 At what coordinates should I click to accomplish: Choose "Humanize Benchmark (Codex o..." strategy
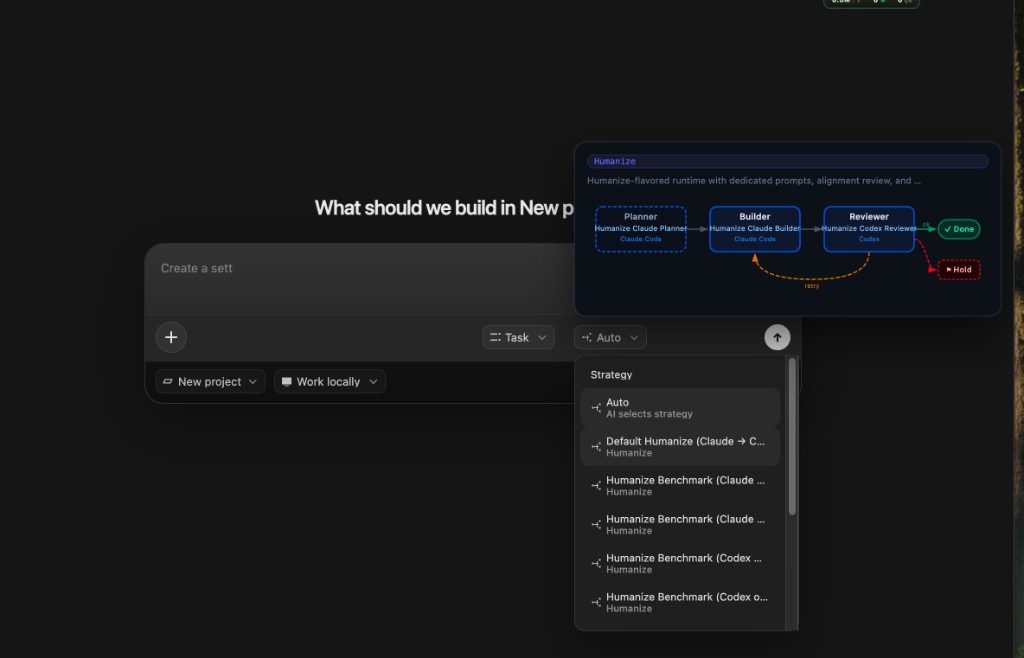coord(680,602)
